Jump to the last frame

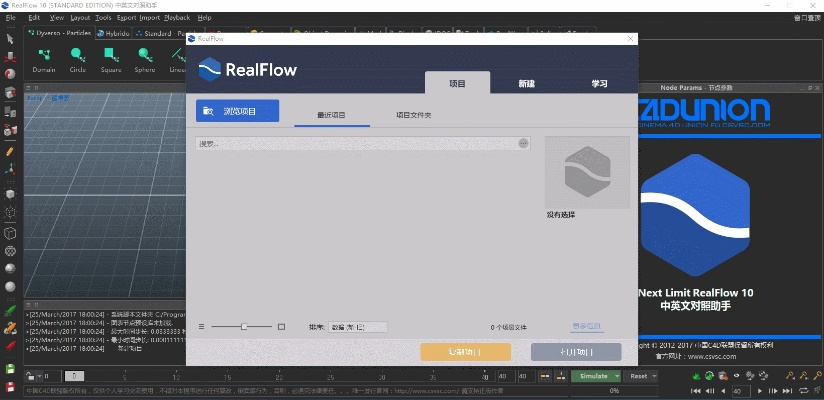[787, 391]
